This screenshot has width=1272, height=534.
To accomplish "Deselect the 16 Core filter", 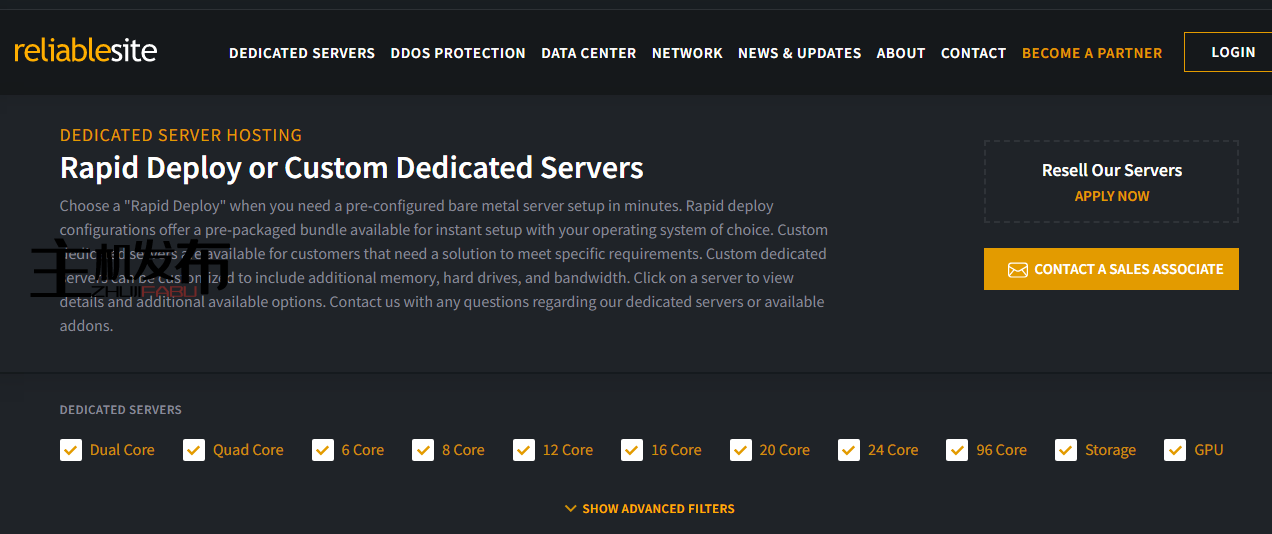I will pos(632,450).
